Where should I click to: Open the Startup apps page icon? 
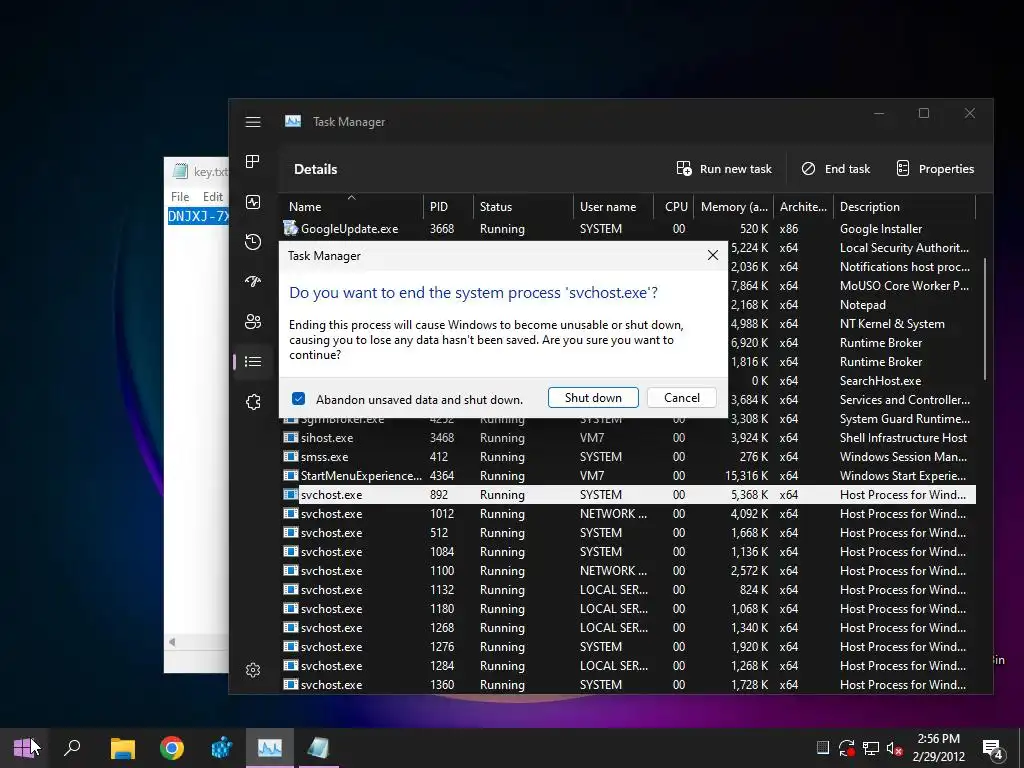(253, 281)
